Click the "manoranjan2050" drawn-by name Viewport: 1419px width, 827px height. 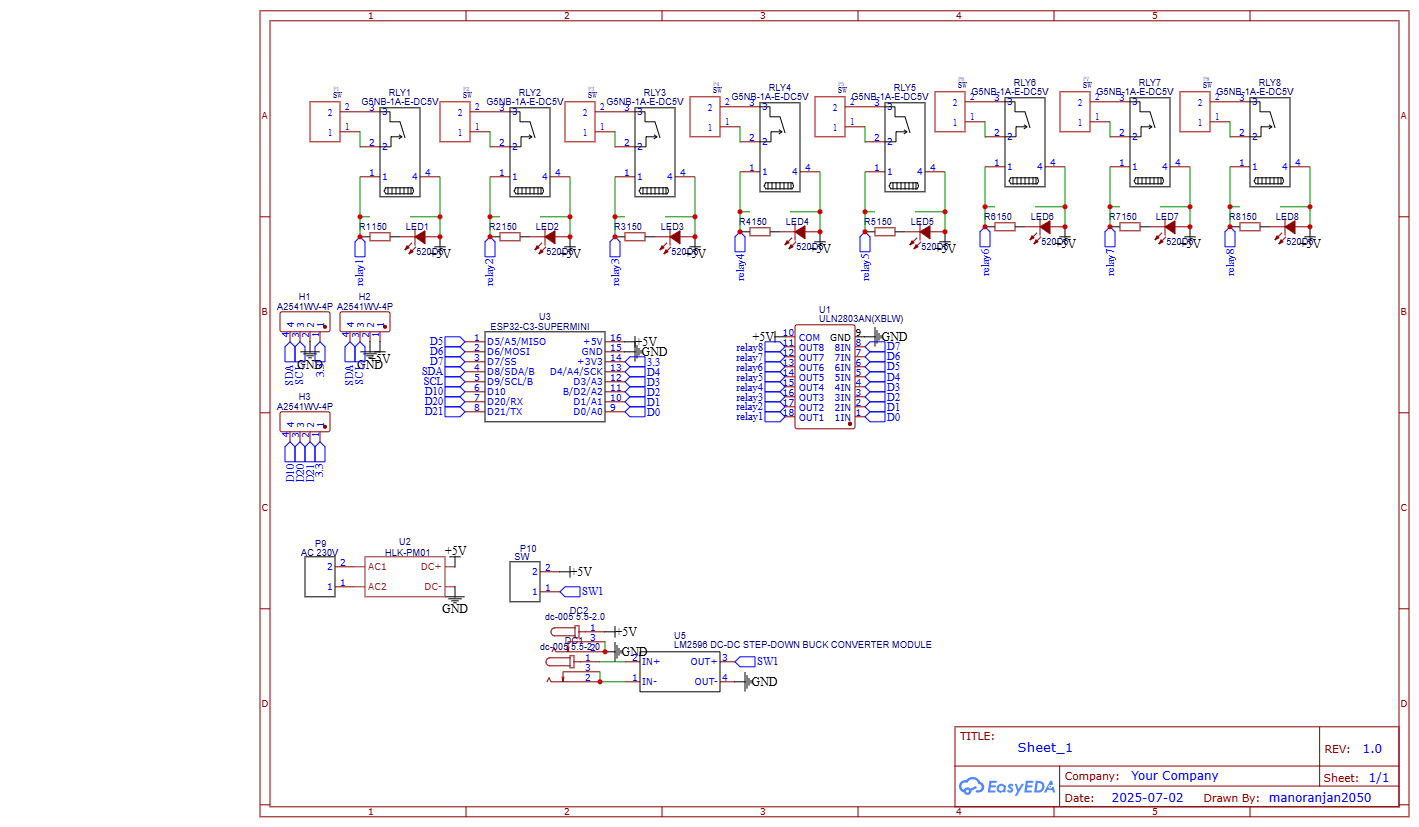click(1320, 798)
